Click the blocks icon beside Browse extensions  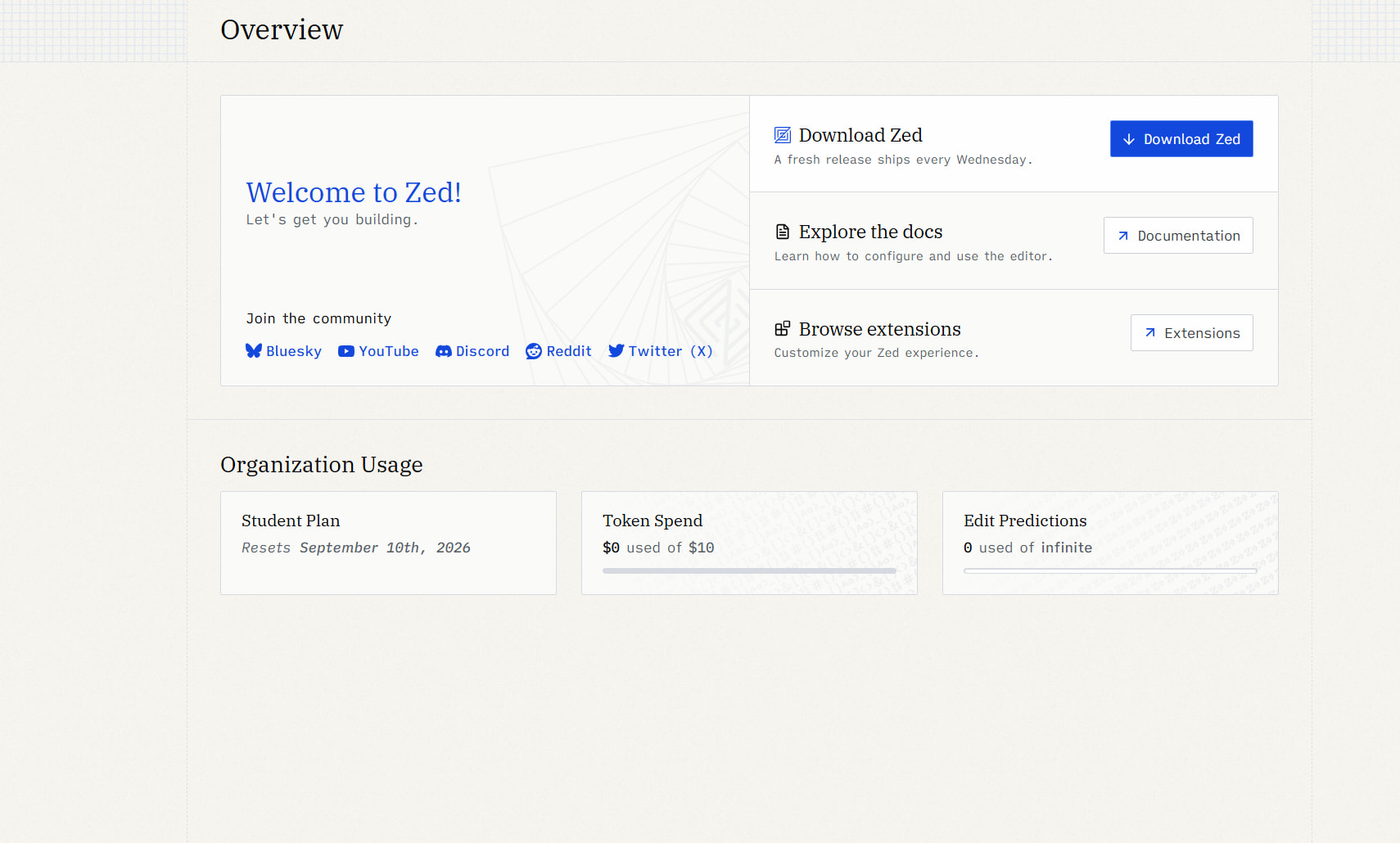(x=783, y=329)
